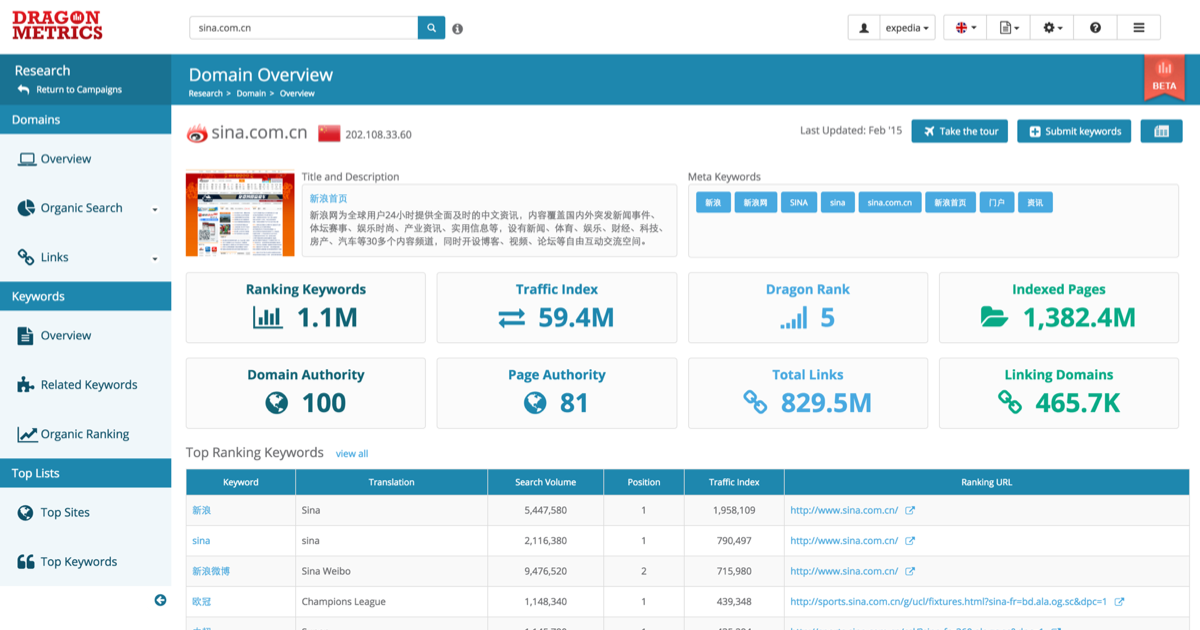
Task: Open the hamburger menu at top right
Action: [x=1139, y=27]
